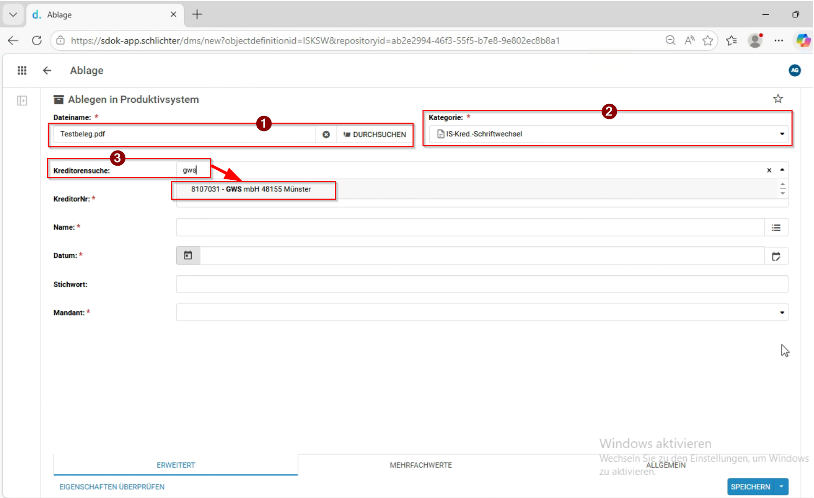Add page to favorites star

point(708,41)
